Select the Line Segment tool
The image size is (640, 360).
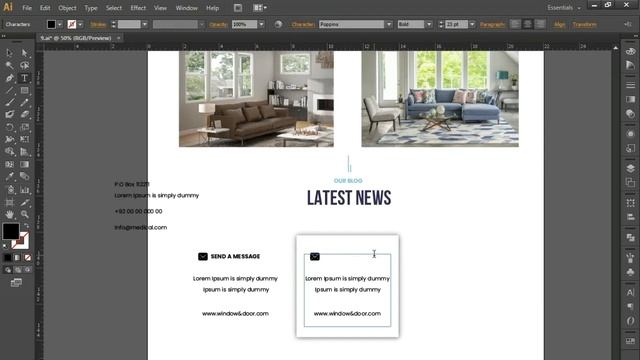tap(9, 90)
